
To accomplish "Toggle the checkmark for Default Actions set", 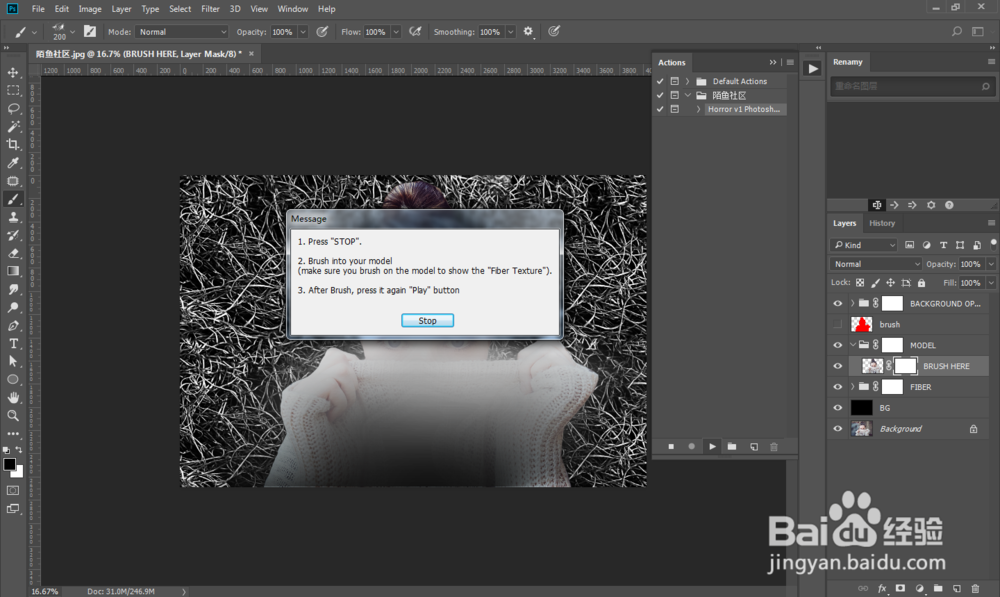I will 660,81.
